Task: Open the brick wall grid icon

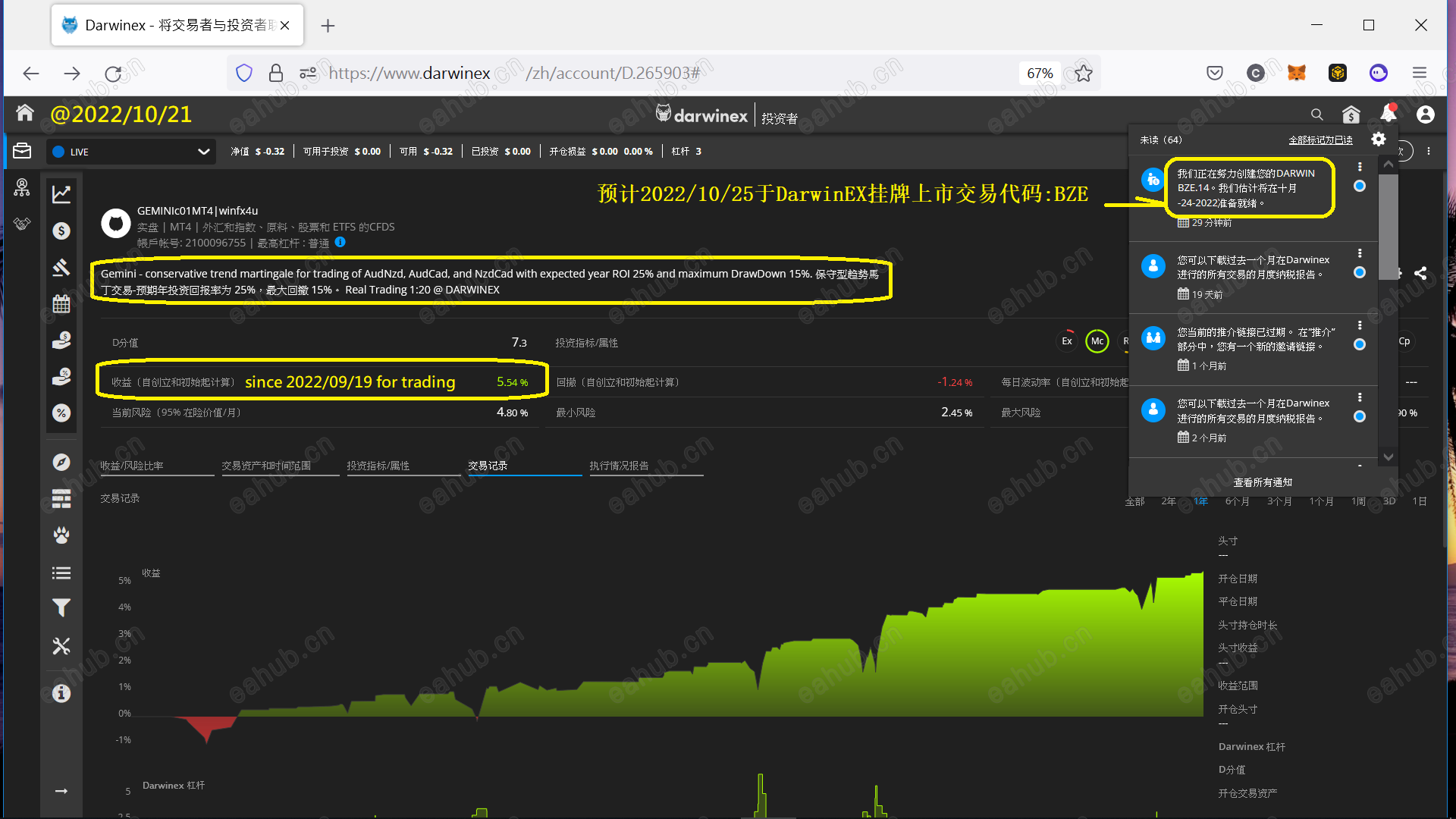Action: pyautogui.click(x=61, y=498)
